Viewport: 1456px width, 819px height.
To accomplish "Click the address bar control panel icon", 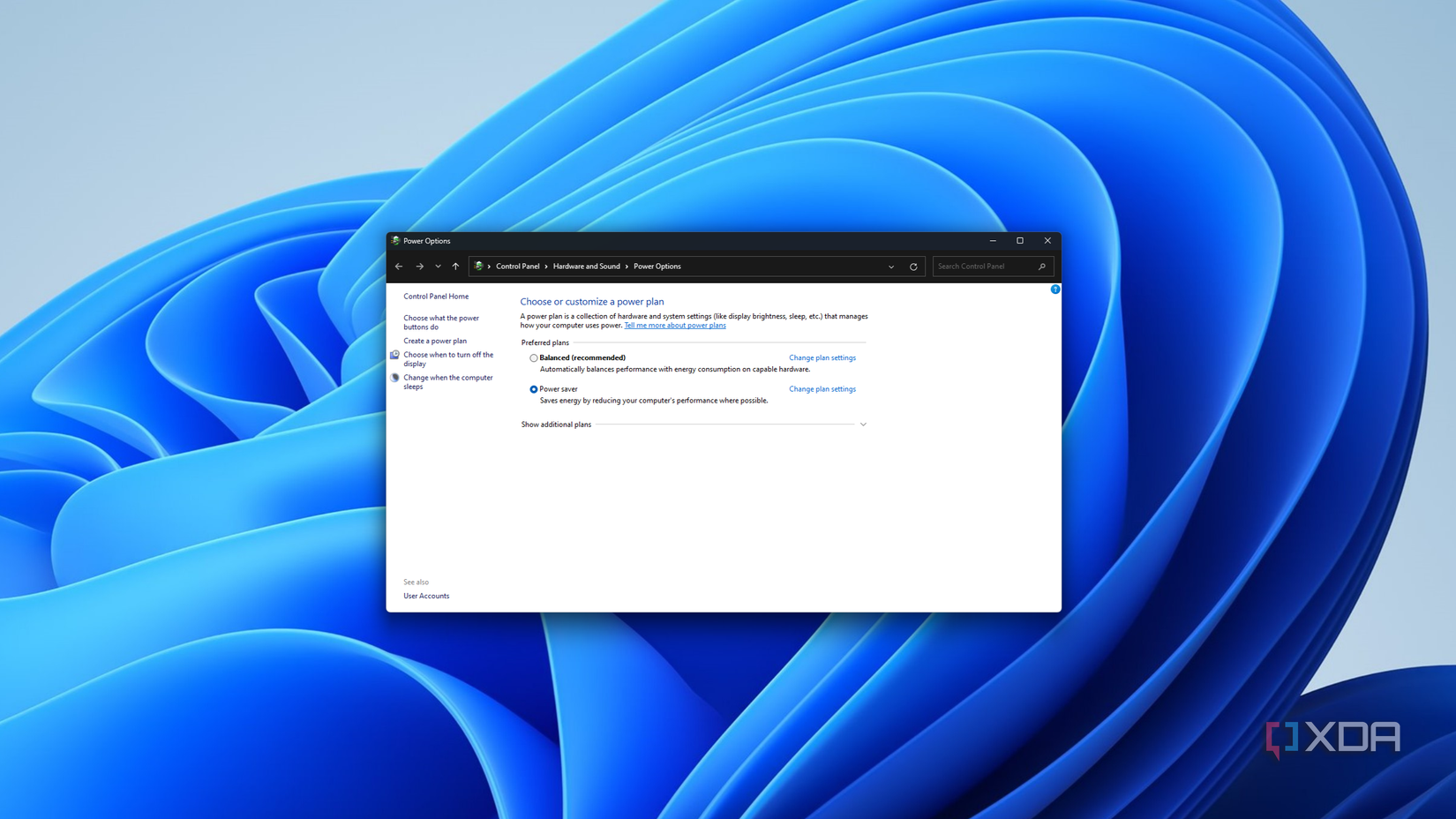I will coord(478,267).
